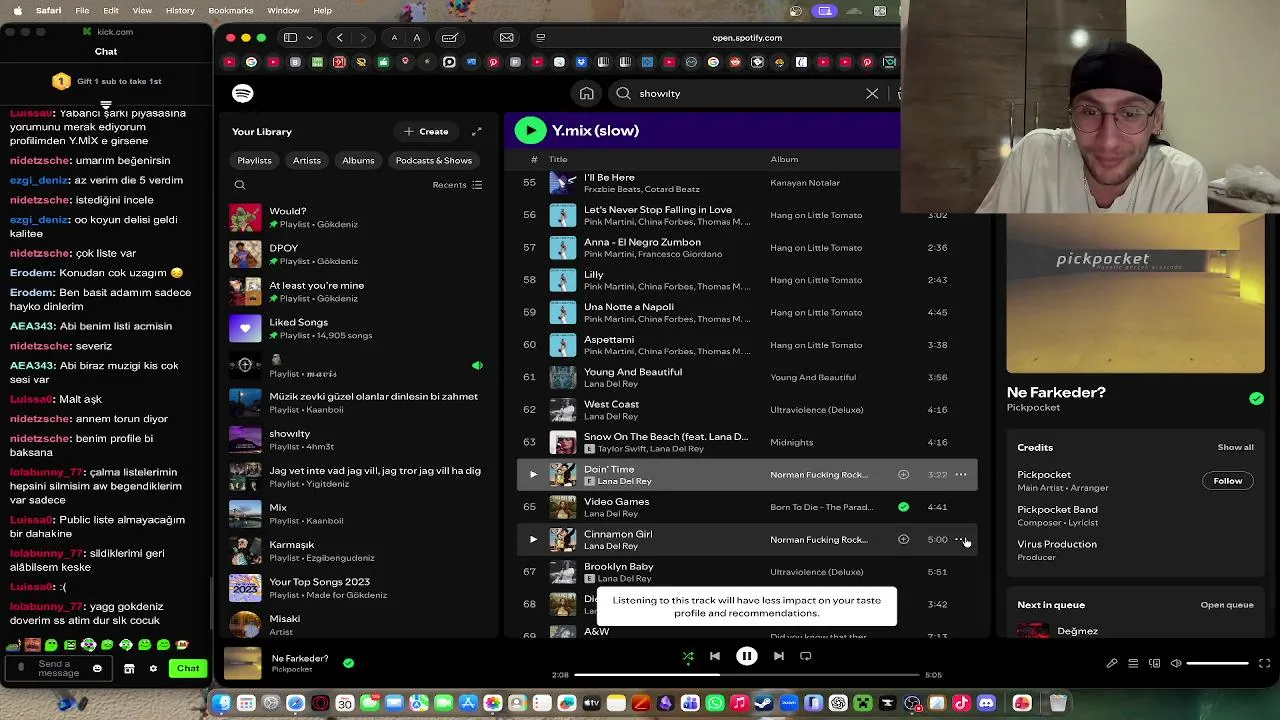Open the more options menu for Doin' Time
The width and height of the screenshot is (1280, 720).
pyautogui.click(x=961, y=475)
